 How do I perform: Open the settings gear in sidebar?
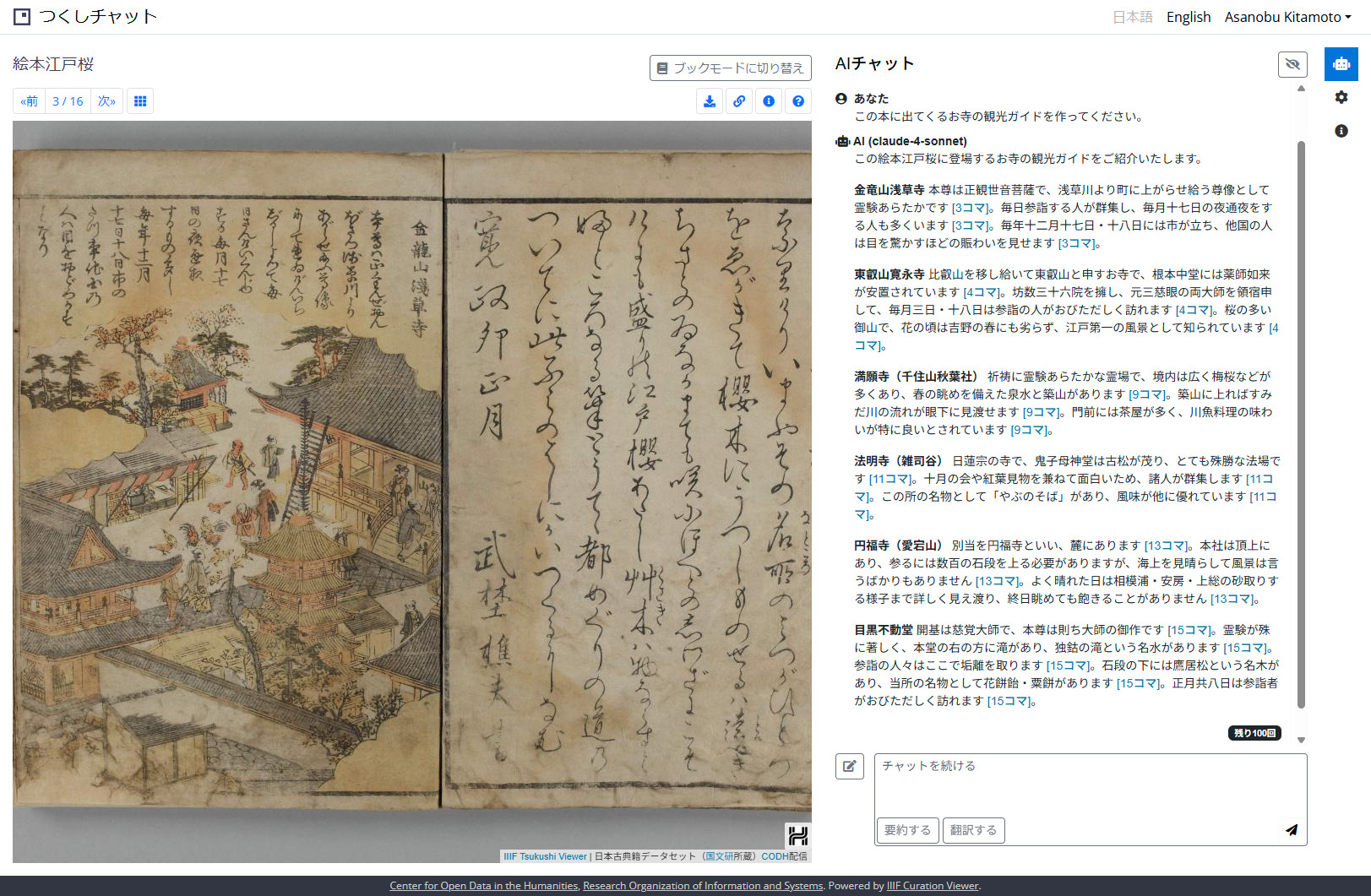(1341, 97)
